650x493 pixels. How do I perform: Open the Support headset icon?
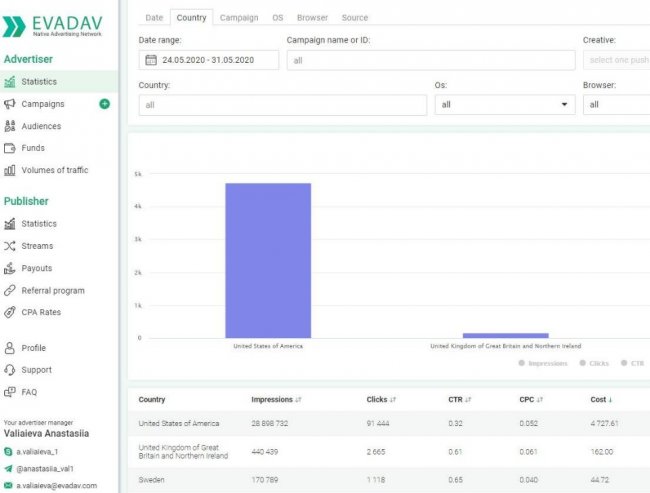[10, 370]
